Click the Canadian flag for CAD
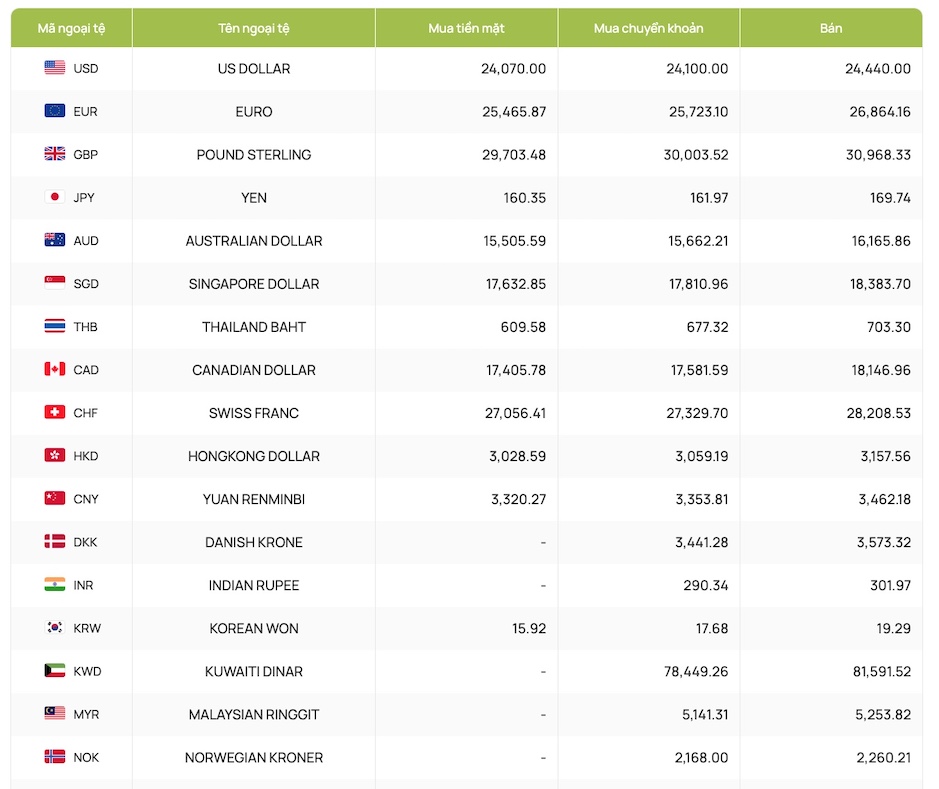The image size is (939, 789). (x=55, y=369)
